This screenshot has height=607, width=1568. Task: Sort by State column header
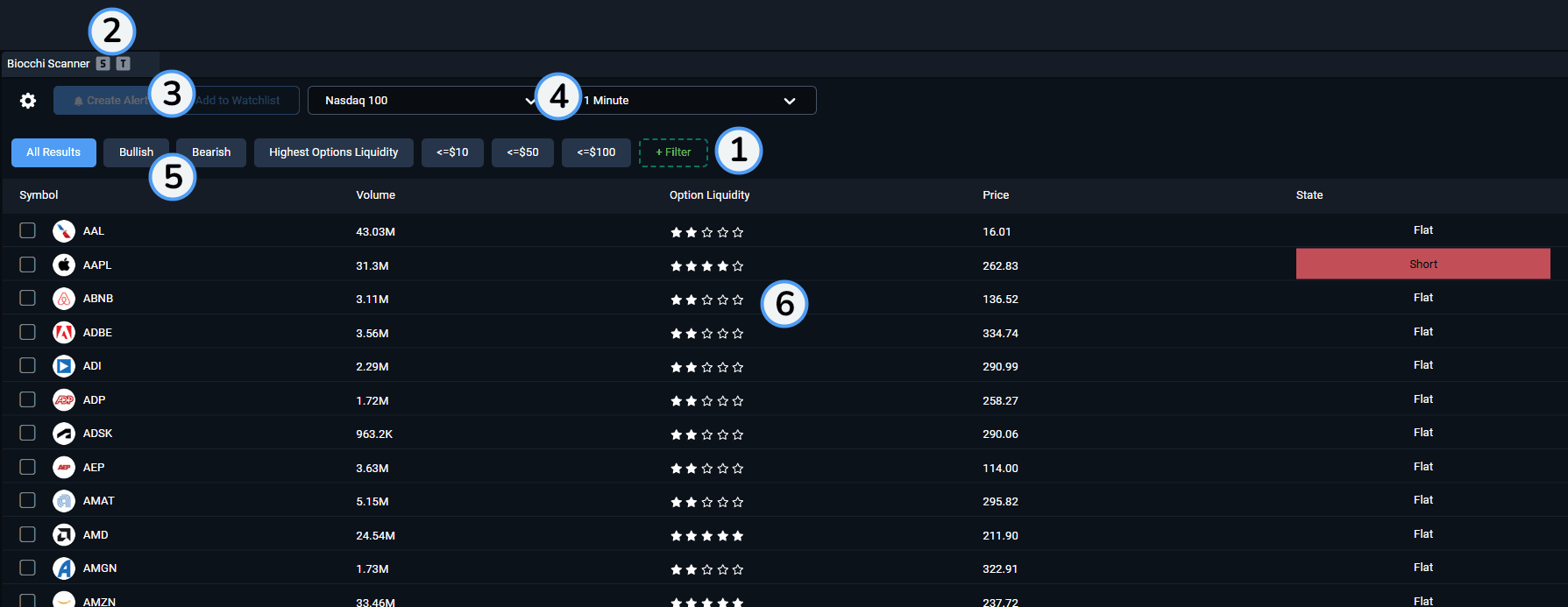click(x=1309, y=195)
